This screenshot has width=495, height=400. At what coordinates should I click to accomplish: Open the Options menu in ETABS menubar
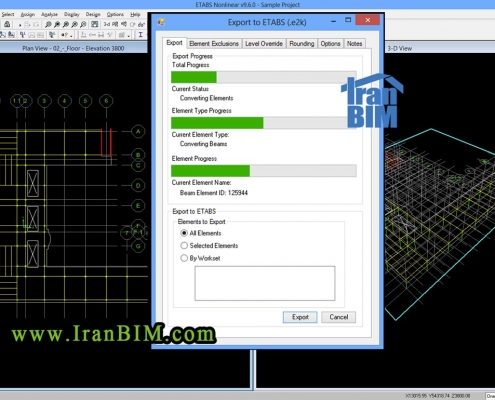(x=115, y=14)
